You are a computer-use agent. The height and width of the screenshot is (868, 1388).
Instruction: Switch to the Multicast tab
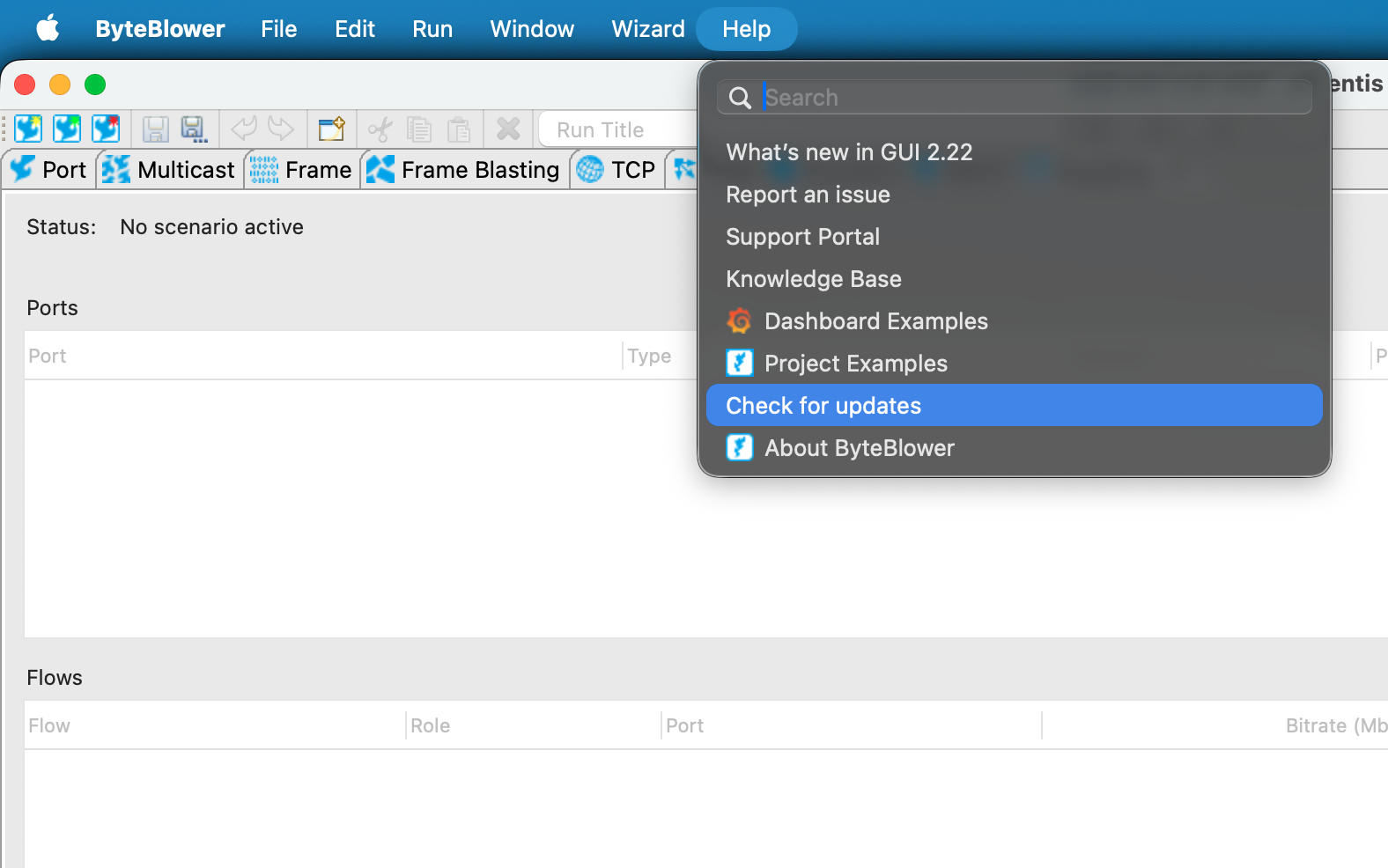[169, 170]
